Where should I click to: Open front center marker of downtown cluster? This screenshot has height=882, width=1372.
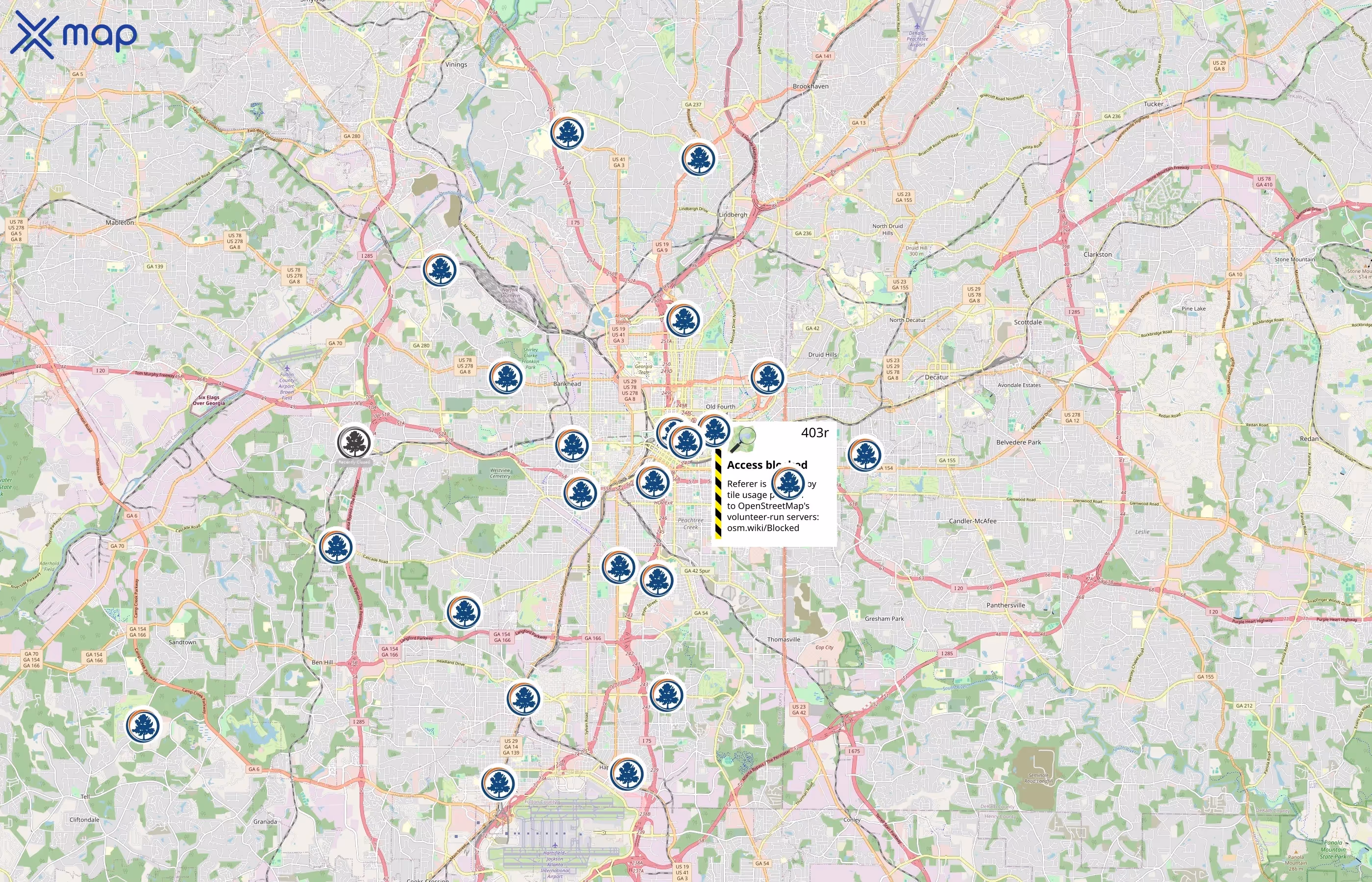coord(686,441)
